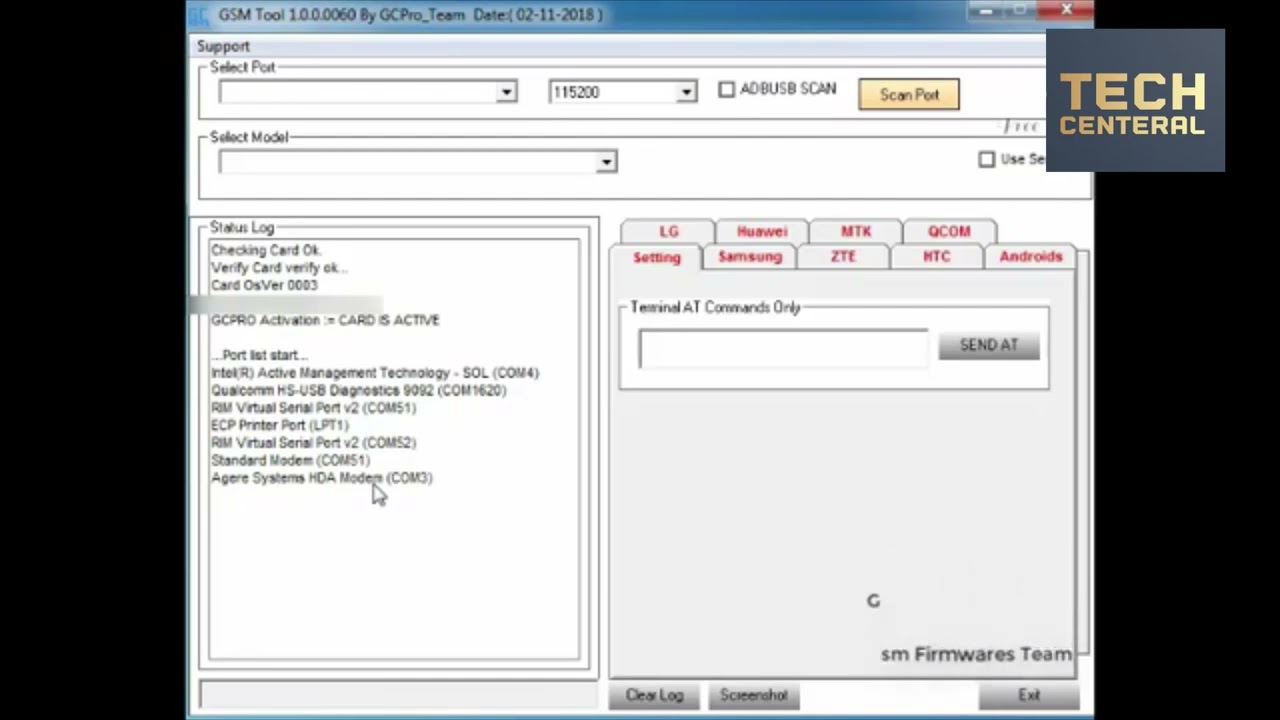1280x720 pixels.
Task: Select the 'Agere Systems HDA Modem (COM3)' entry
Action: 322,478
